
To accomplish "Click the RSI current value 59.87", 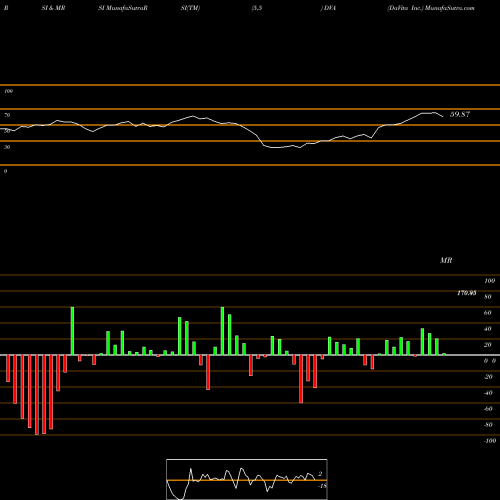I will point(460,114).
